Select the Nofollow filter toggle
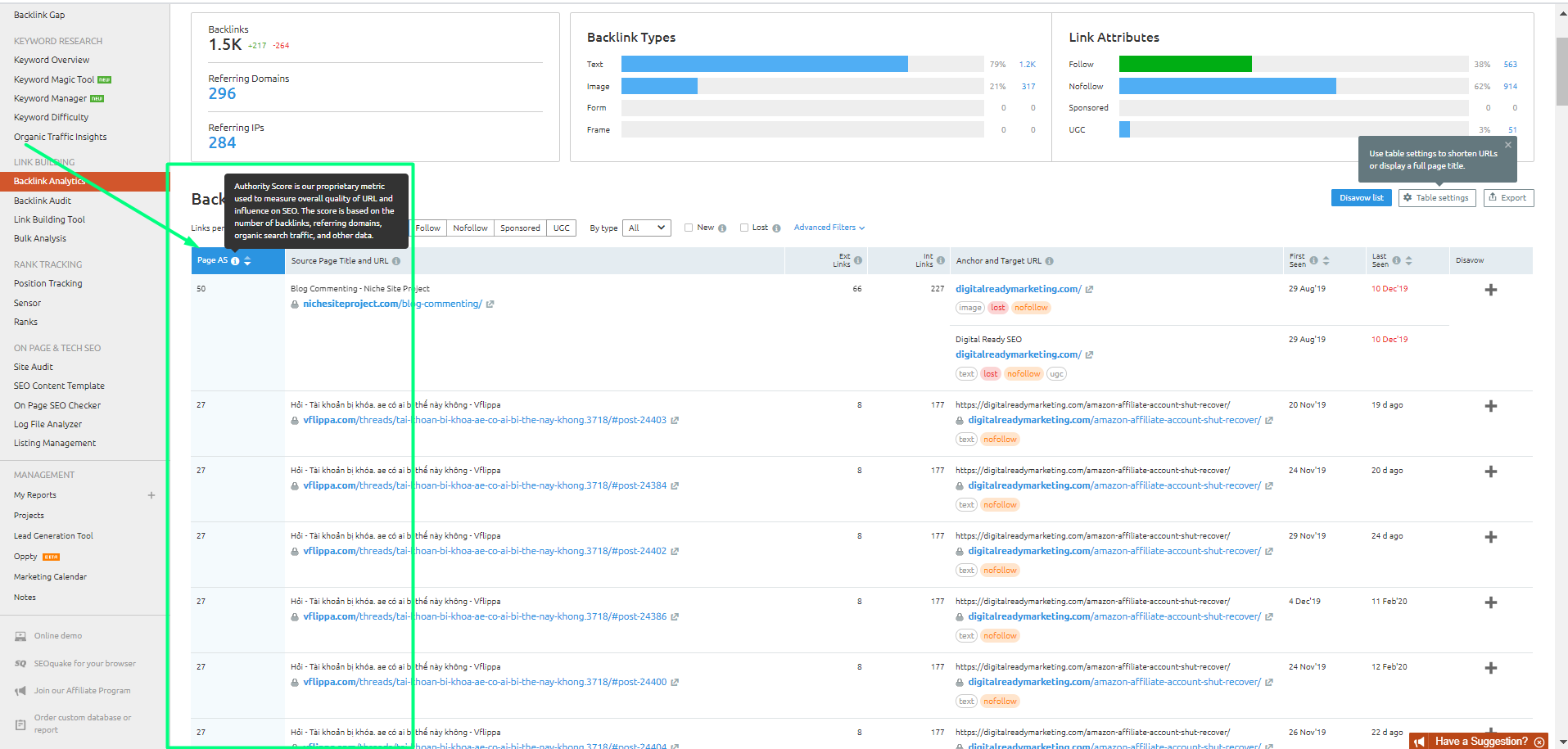Viewport: 1568px width, 749px height. (470, 228)
